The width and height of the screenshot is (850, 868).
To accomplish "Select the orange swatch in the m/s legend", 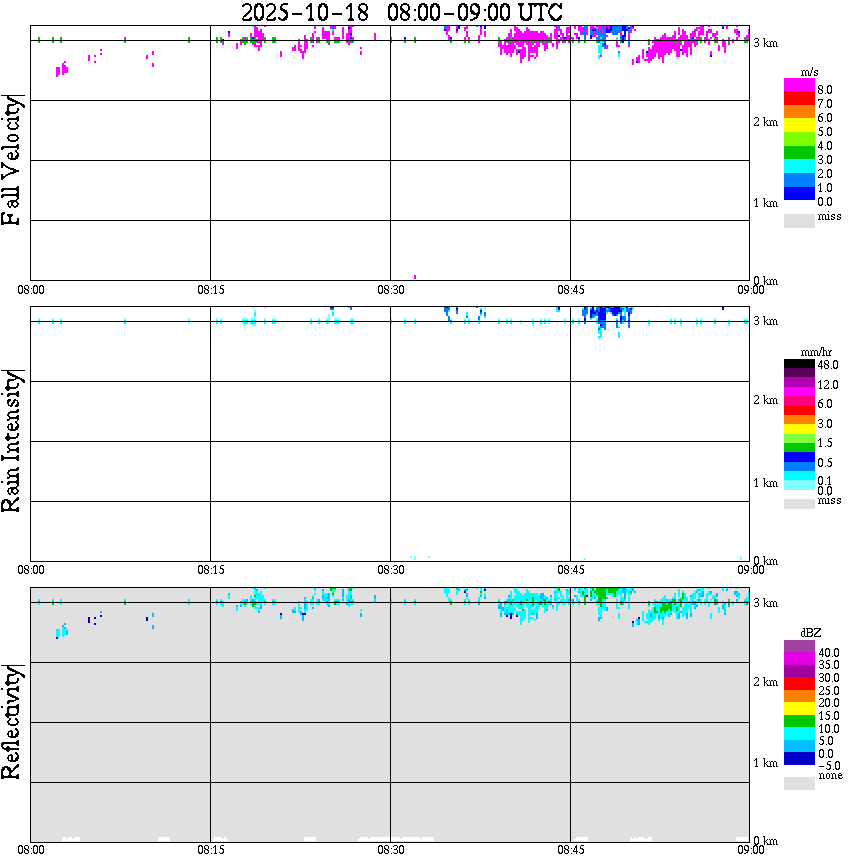I will [x=799, y=112].
